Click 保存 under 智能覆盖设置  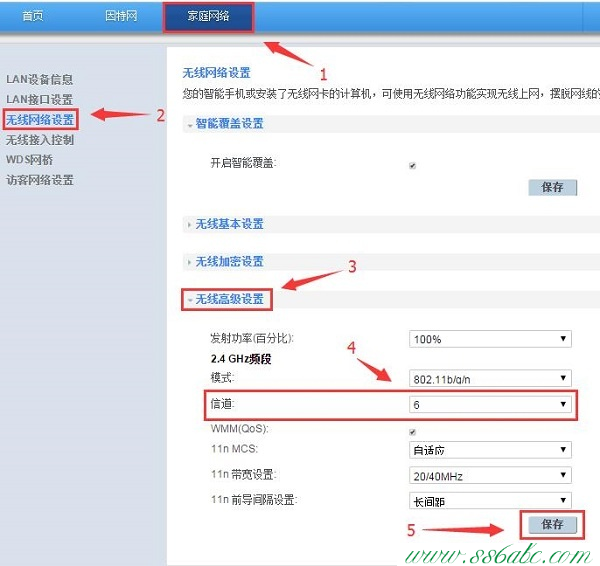tap(553, 187)
